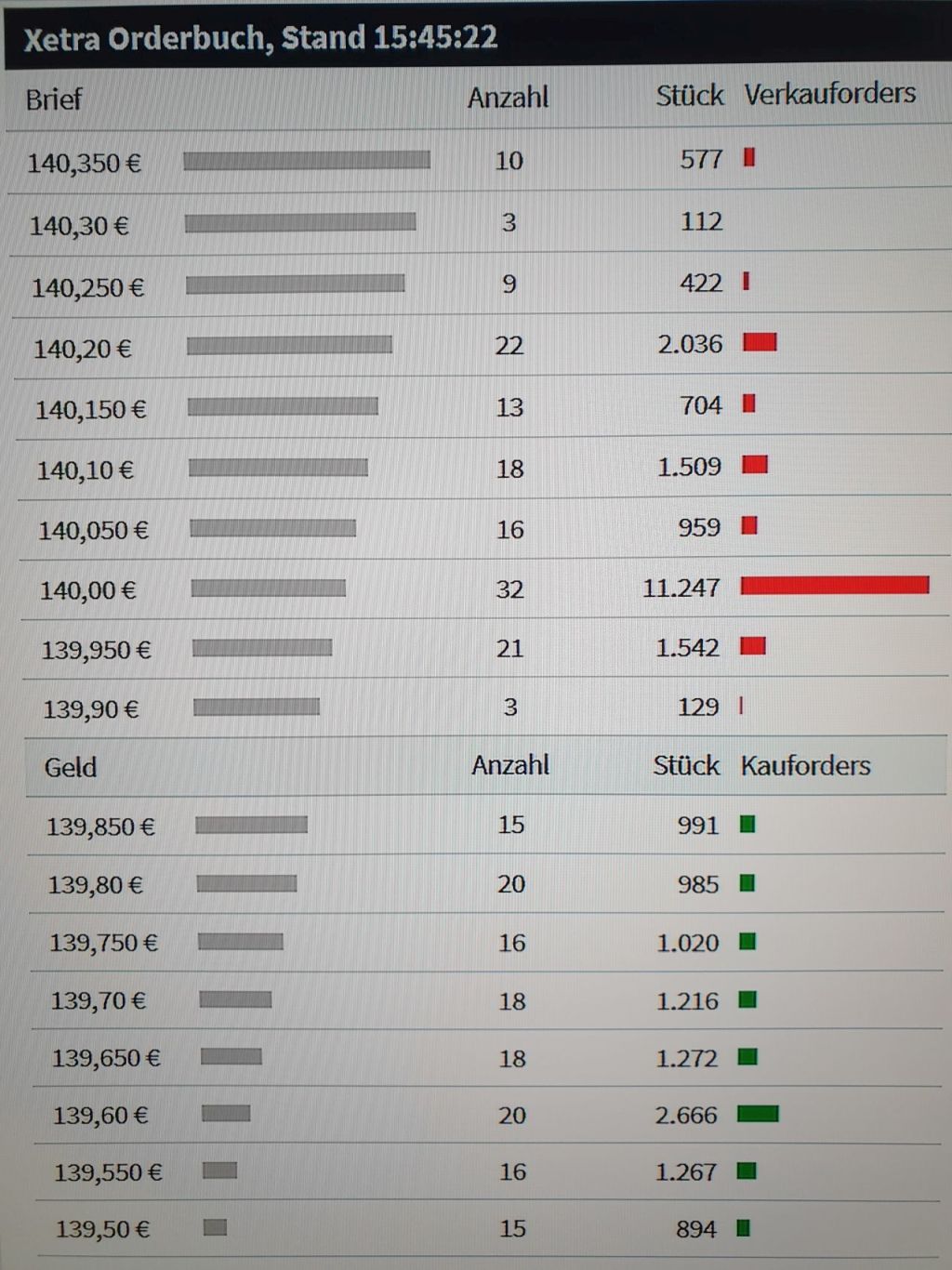The width and height of the screenshot is (952, 1270).
Task: Click the Xetra Orderbuch title bar
Action: pos(260,38)
